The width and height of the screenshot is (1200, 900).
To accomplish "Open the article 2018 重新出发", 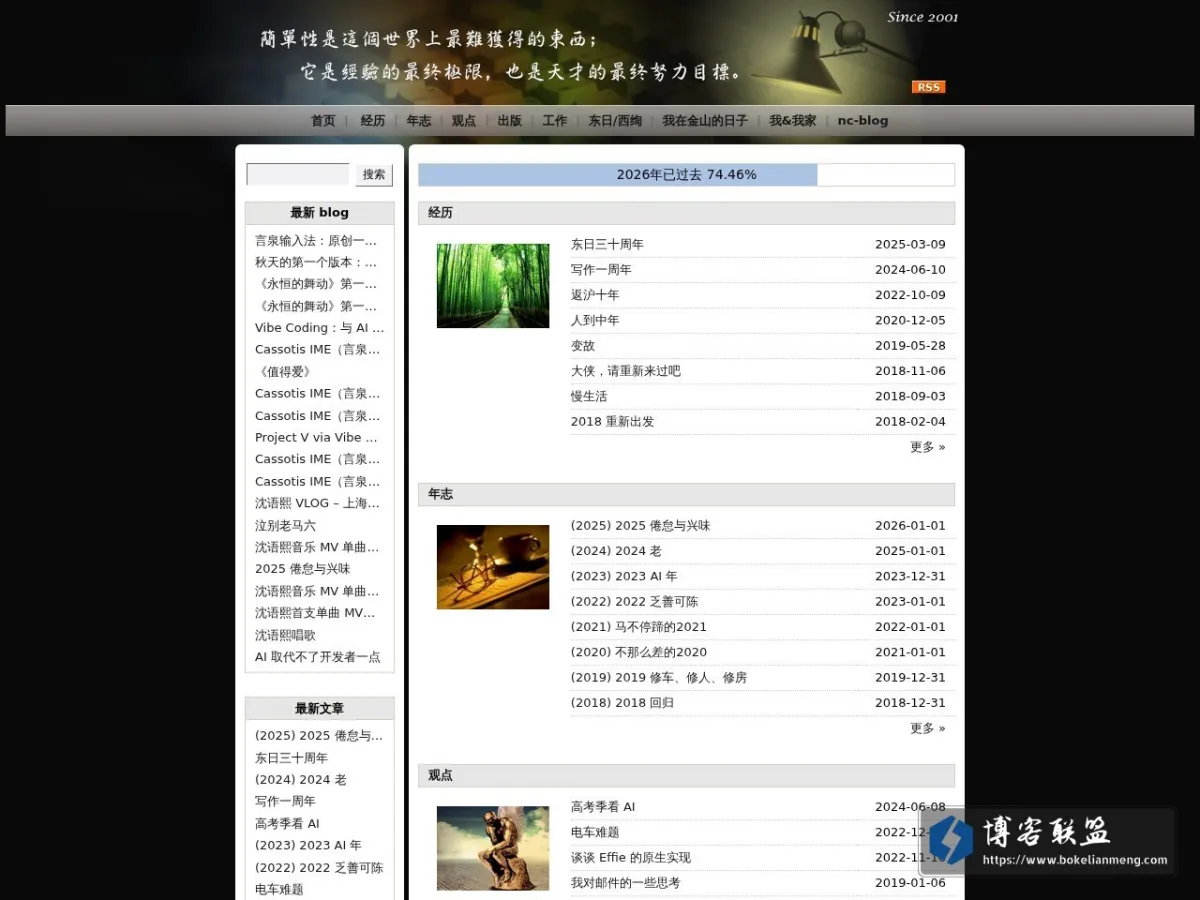I will click(x=612, y=422).
